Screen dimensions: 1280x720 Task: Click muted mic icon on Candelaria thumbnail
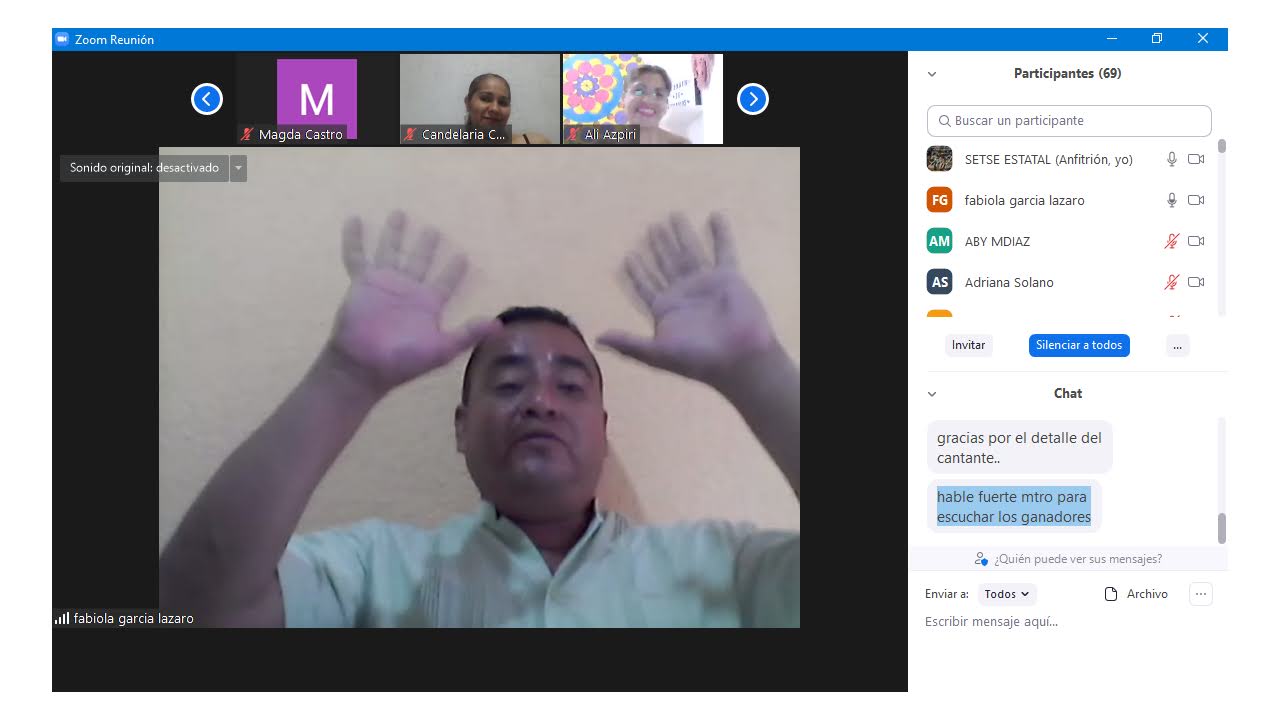410,134
